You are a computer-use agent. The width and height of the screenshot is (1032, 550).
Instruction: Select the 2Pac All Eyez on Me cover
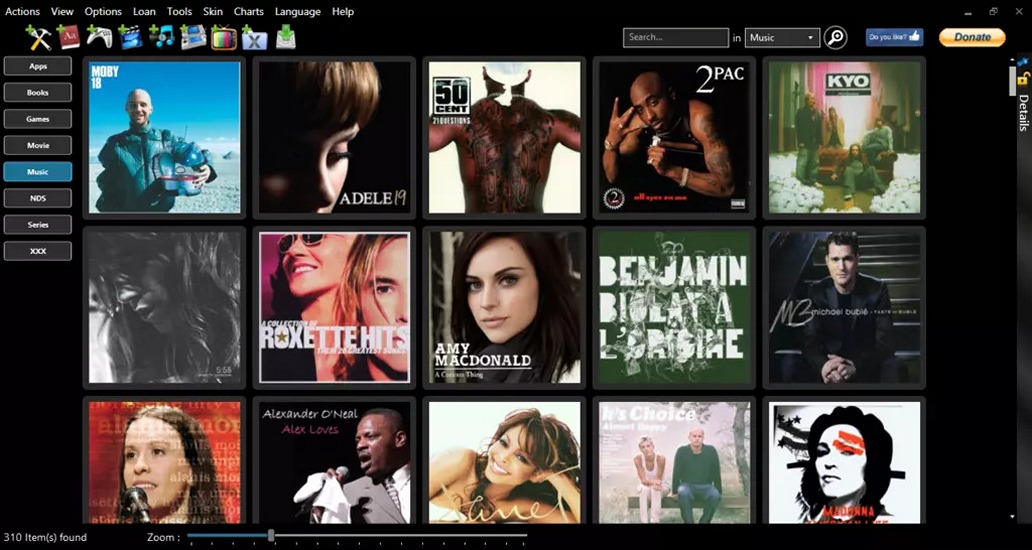[x=675, y=138]
